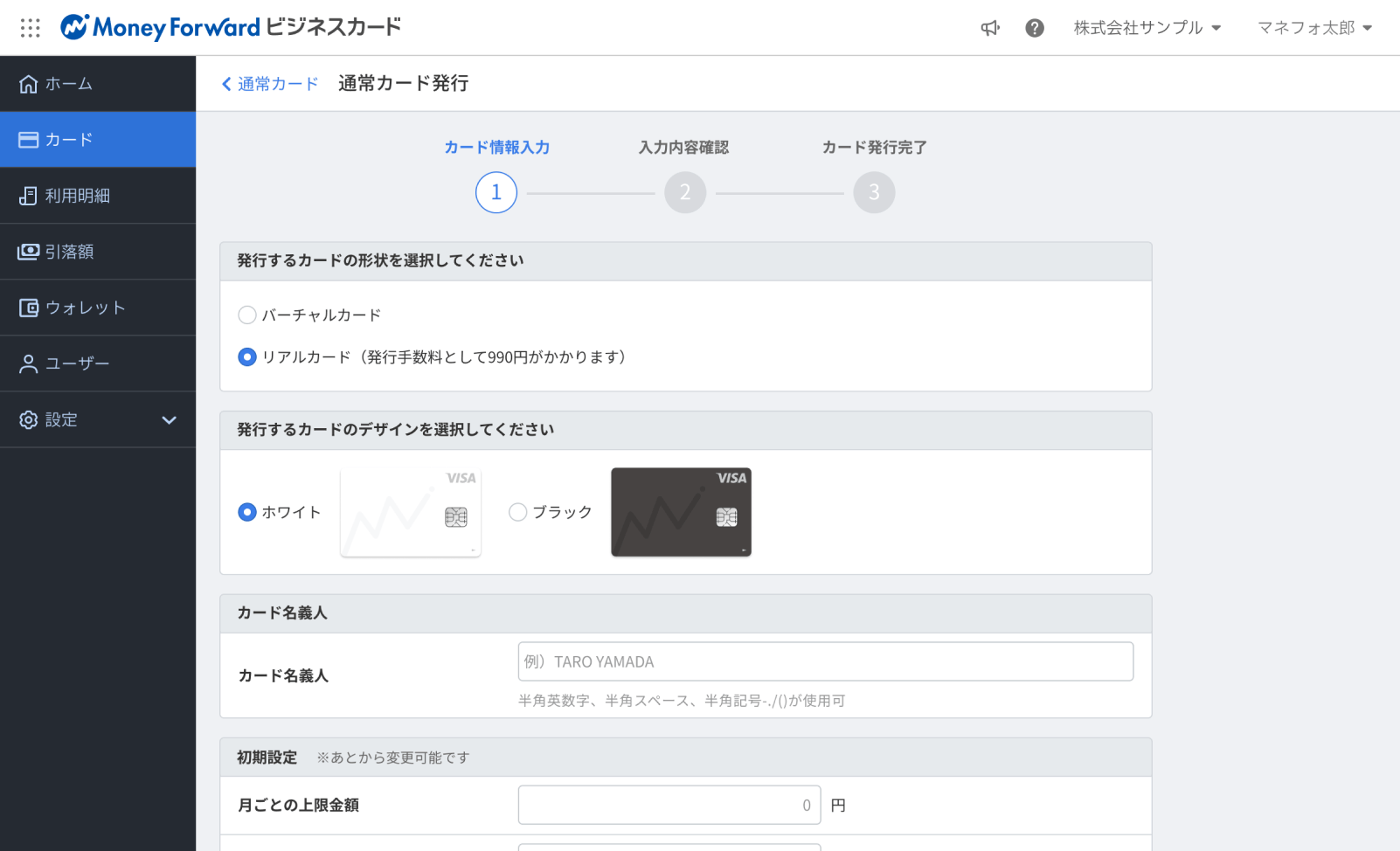Open the 利用明細 statement icon
The width and height of the screenshot is (1400, 851).
(29, 196)
